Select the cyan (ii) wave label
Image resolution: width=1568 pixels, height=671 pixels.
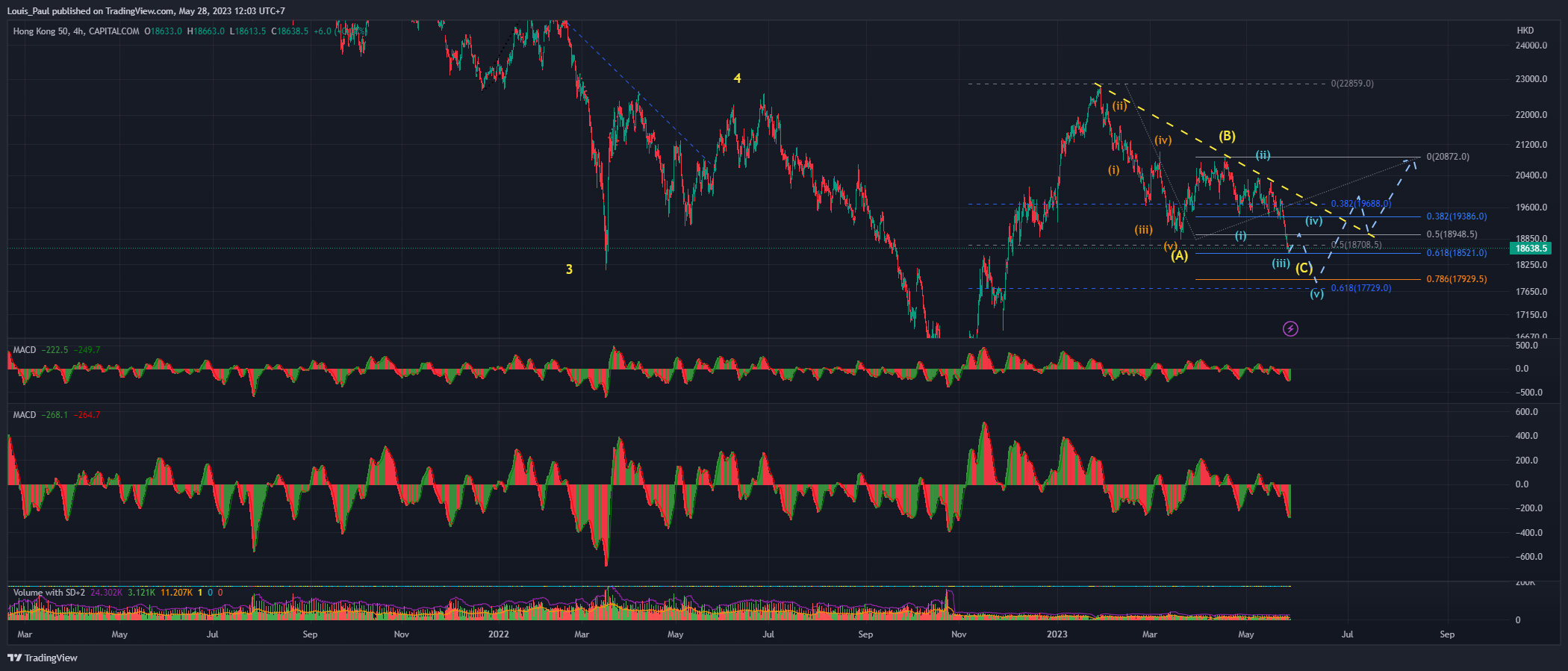click(1263, 155)
